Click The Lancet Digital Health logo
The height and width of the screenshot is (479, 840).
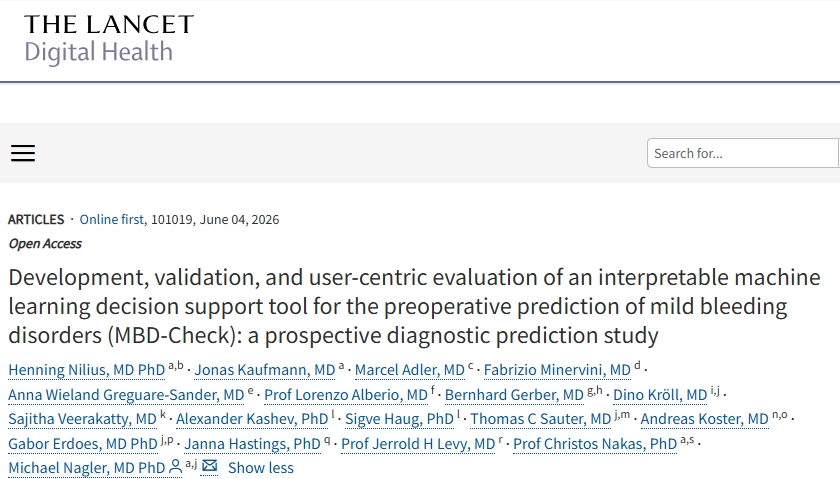[x=109, y=39]
